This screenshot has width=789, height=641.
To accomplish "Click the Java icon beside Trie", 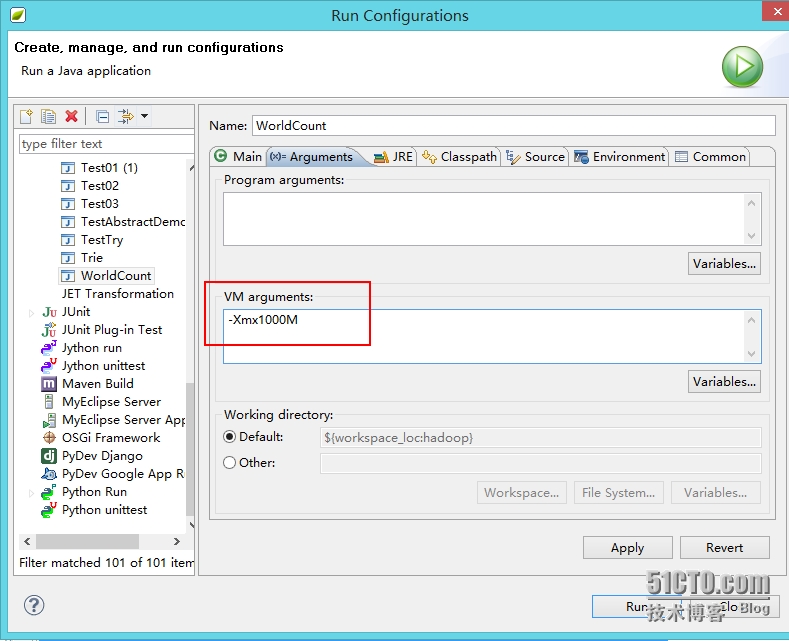I will point(67,258).
